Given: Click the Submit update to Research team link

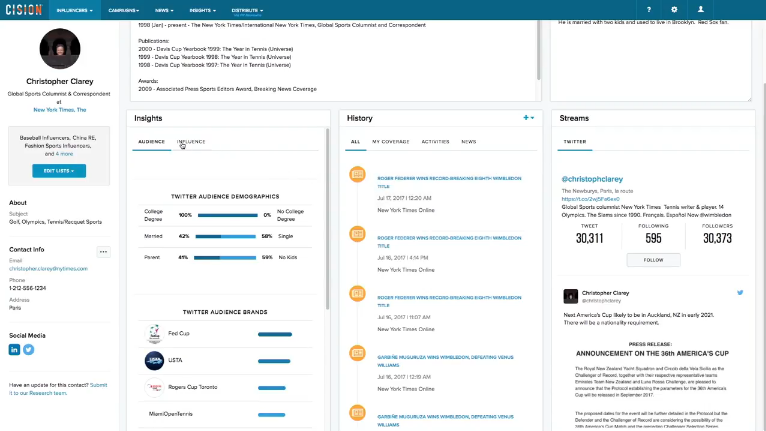Looking at the screenshot, I should [58, 389].
